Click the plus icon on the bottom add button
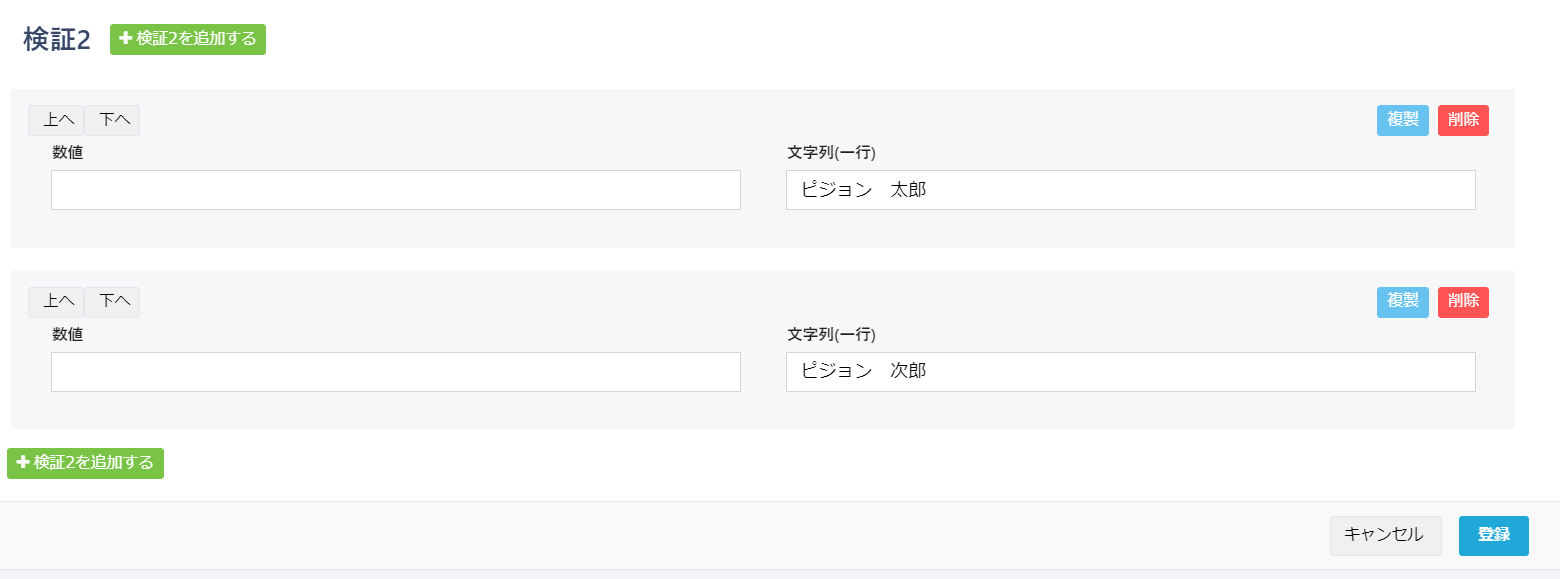This screenshot has width=1560, height=579. pos(22,463)
